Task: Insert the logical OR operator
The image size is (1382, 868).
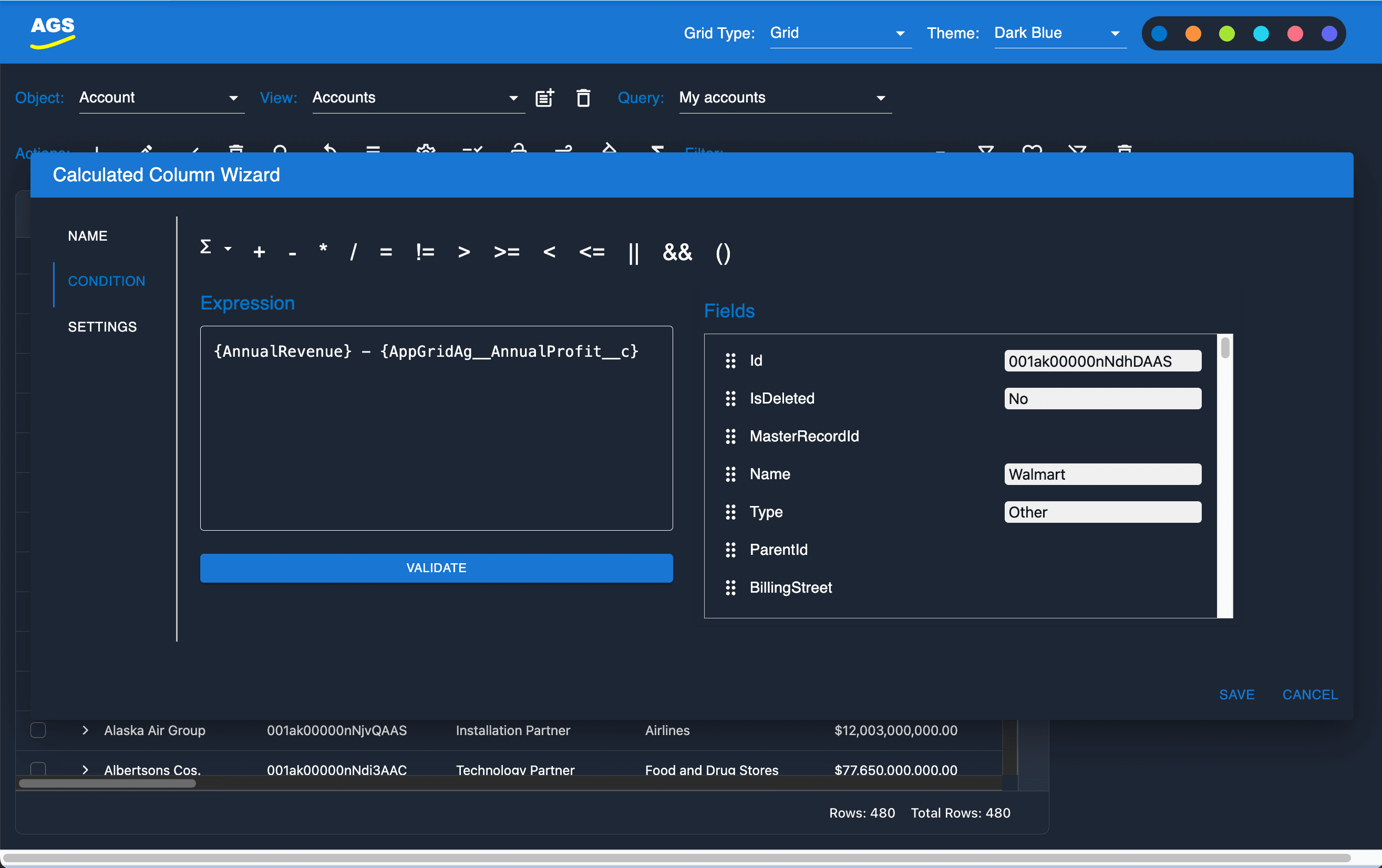Action: (633, 253)
